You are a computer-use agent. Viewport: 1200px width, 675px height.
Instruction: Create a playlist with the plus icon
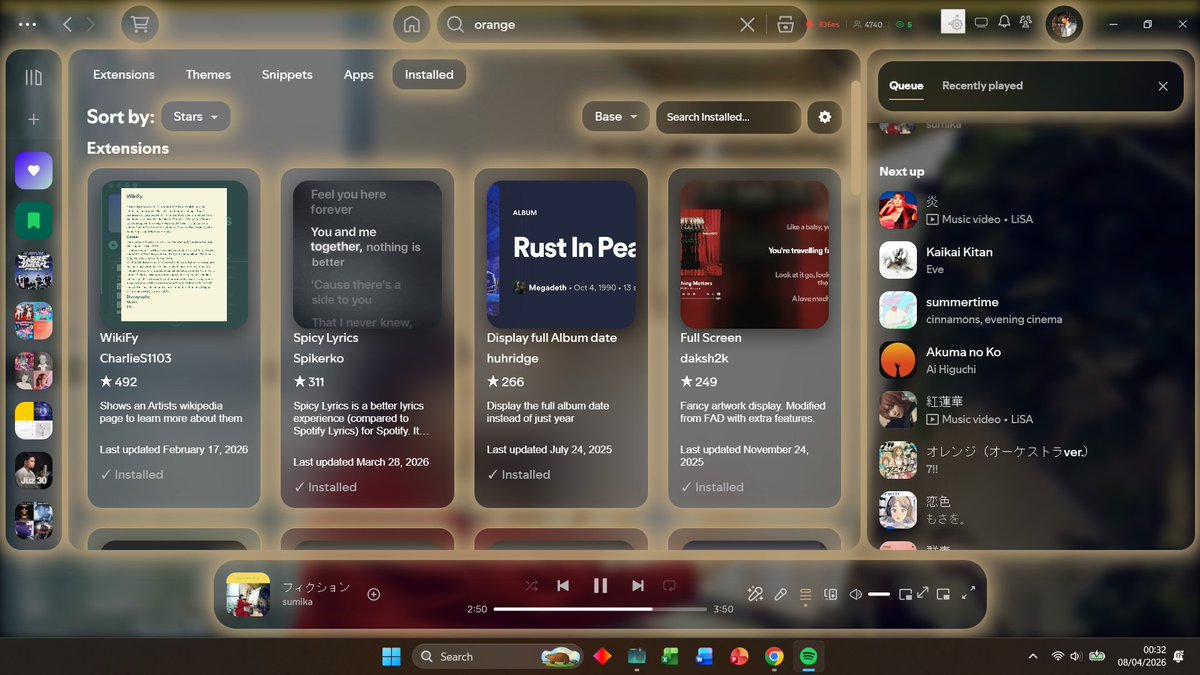pyautogui.click(x=33, y=119)
